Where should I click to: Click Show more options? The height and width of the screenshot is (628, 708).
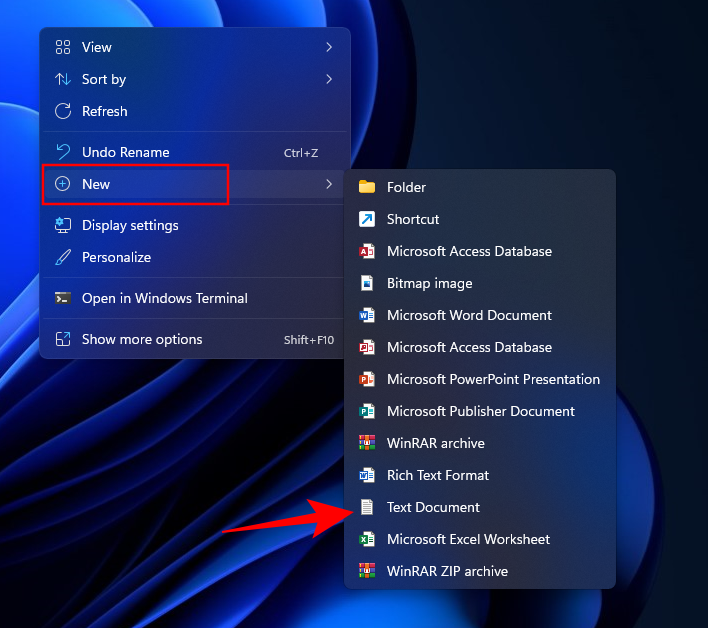(142, 339)
